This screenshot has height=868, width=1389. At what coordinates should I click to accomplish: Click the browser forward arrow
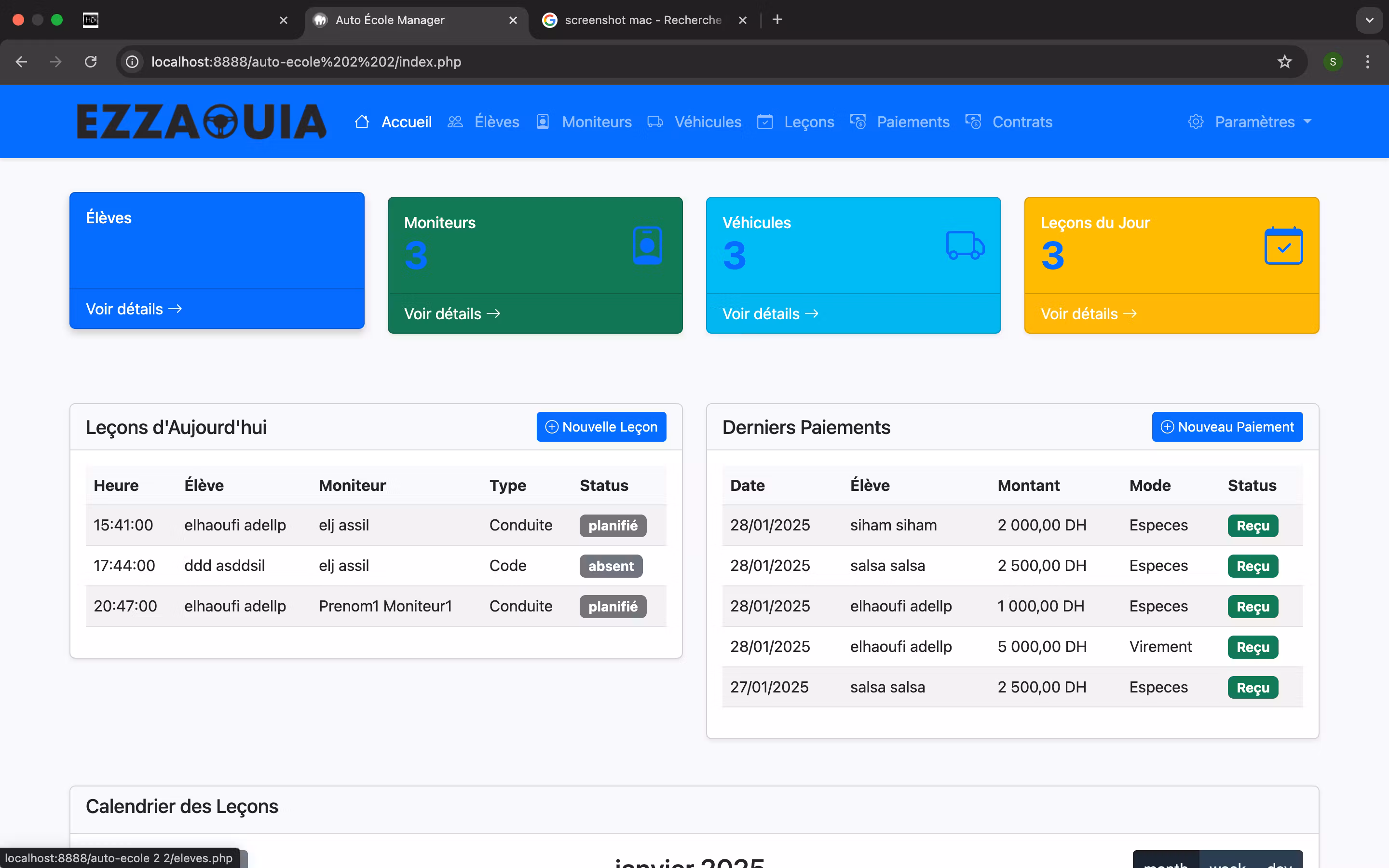[55, 61]
